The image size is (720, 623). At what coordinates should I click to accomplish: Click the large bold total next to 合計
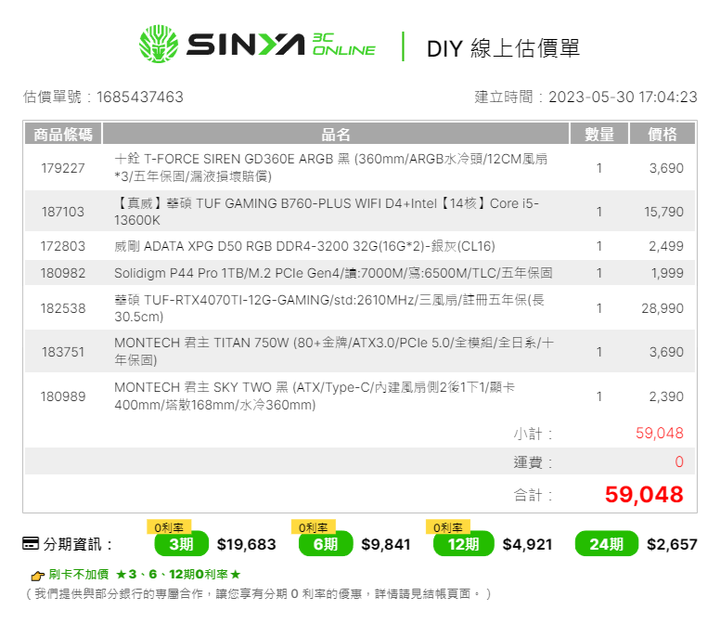tap(644, 495)
